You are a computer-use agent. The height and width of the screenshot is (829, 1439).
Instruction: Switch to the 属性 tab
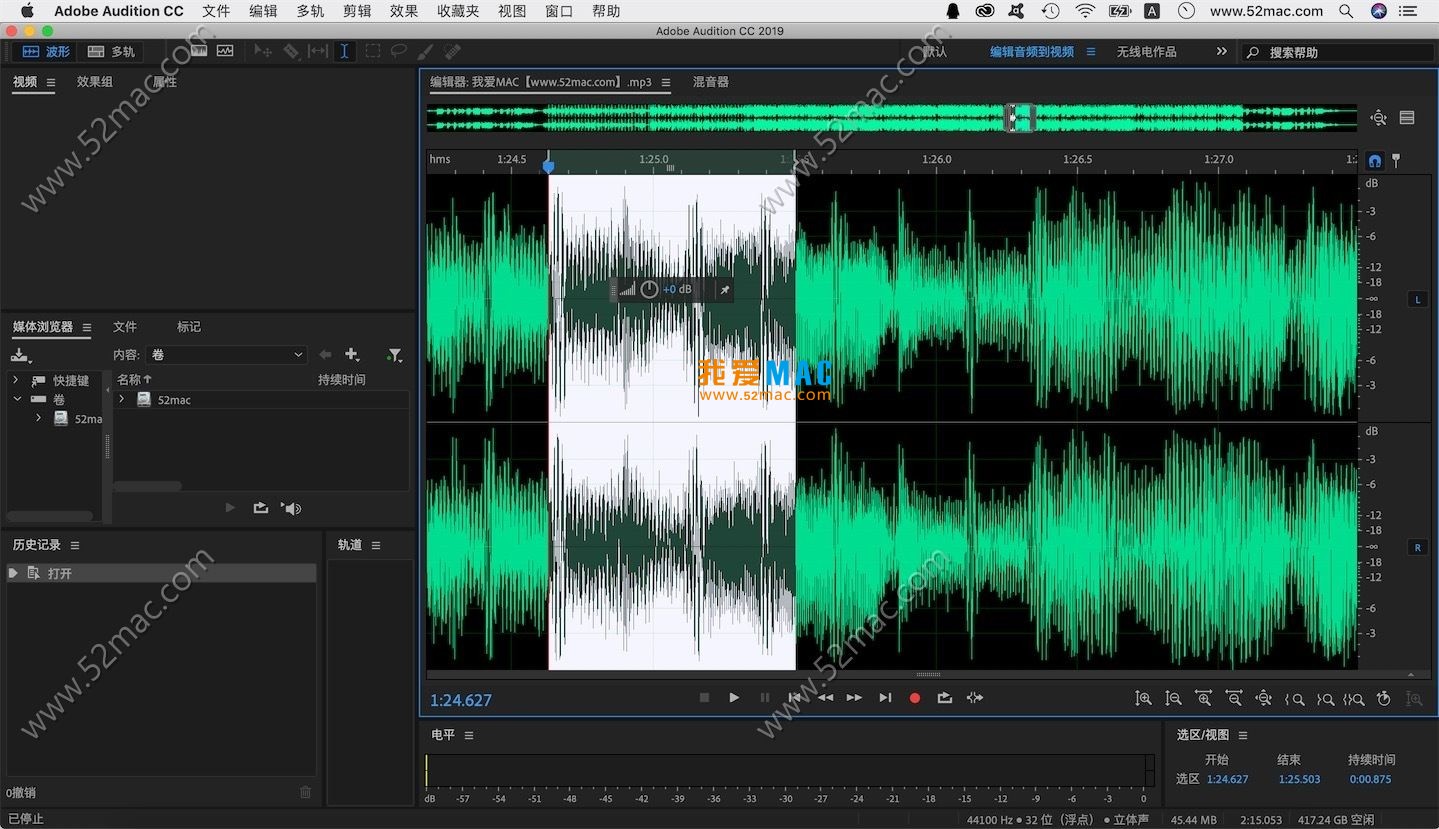coord(165,82)
